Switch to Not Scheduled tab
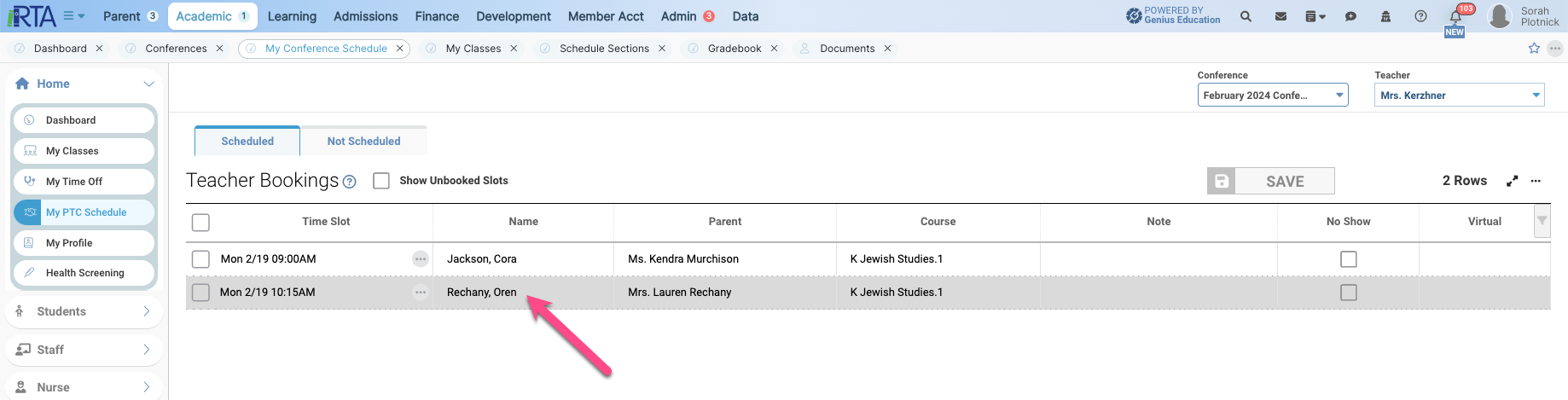 pyautogui.click(x=363, y=141)
